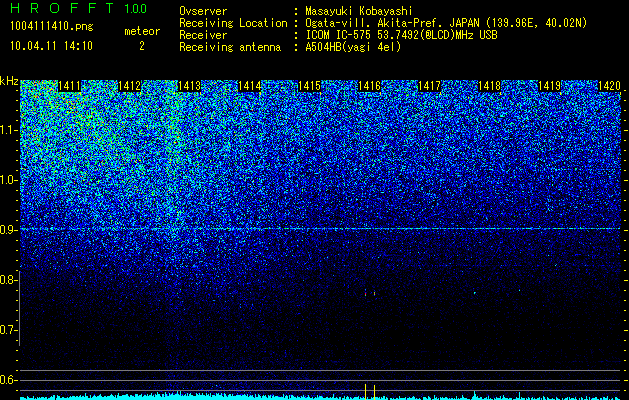The width and height of the screenshot is (629, 400).
Task: Click the 0.8 kHz axis label
Action: click(8, 280)
